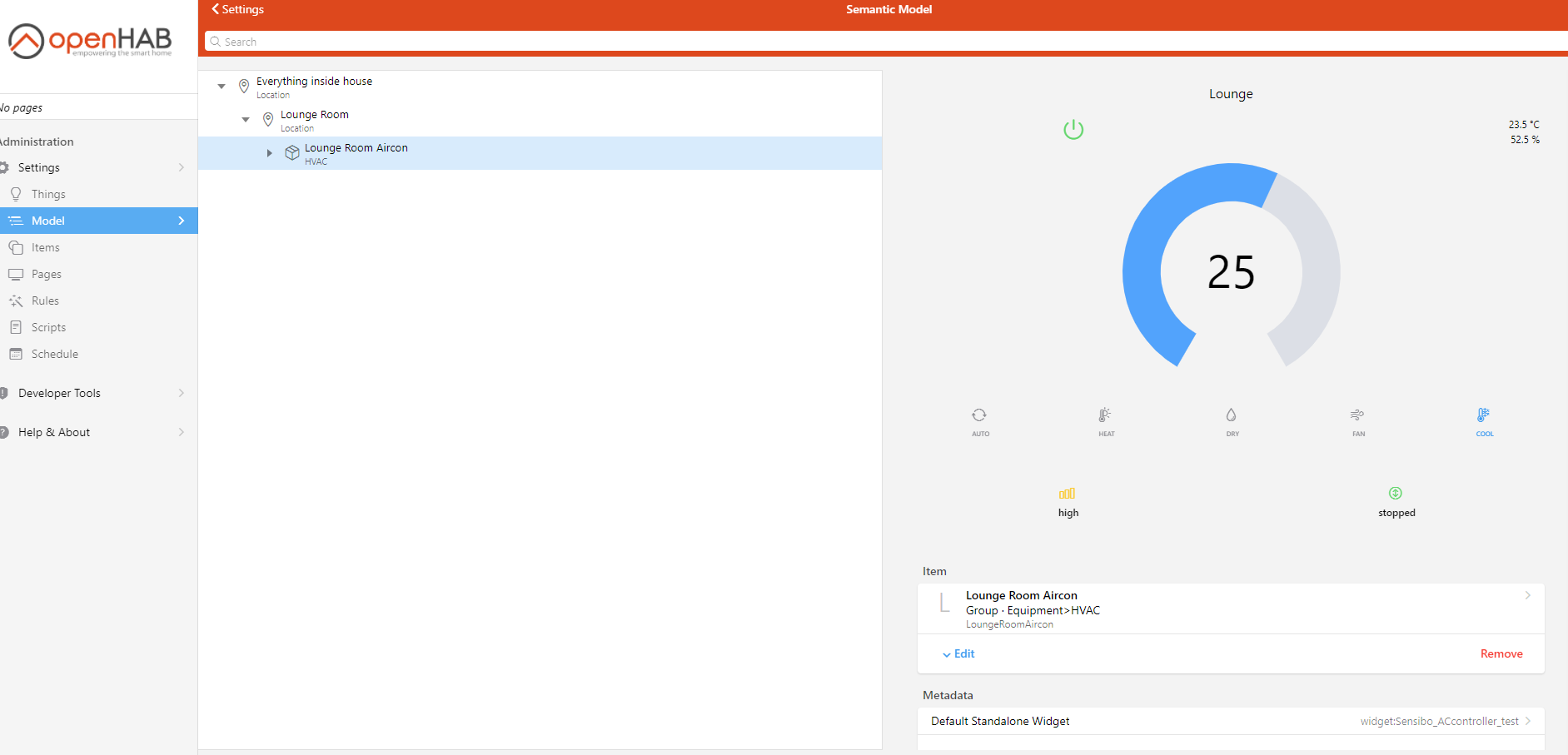Select HEAT mode icon

click(x=1105, y=415)
